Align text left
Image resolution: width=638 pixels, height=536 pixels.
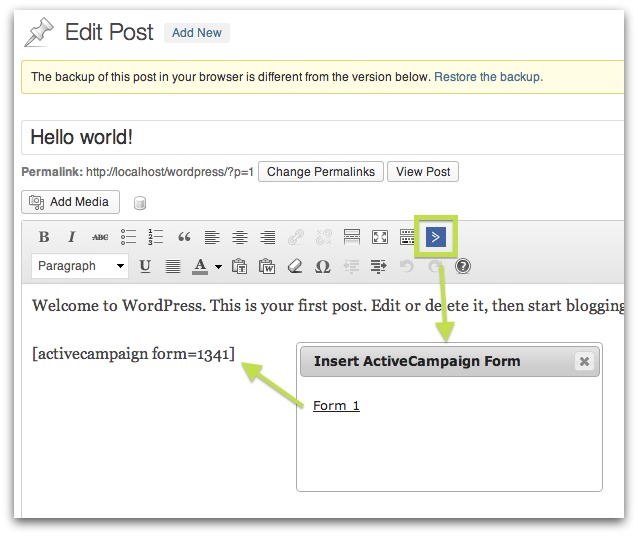click(x=212, y=237)
